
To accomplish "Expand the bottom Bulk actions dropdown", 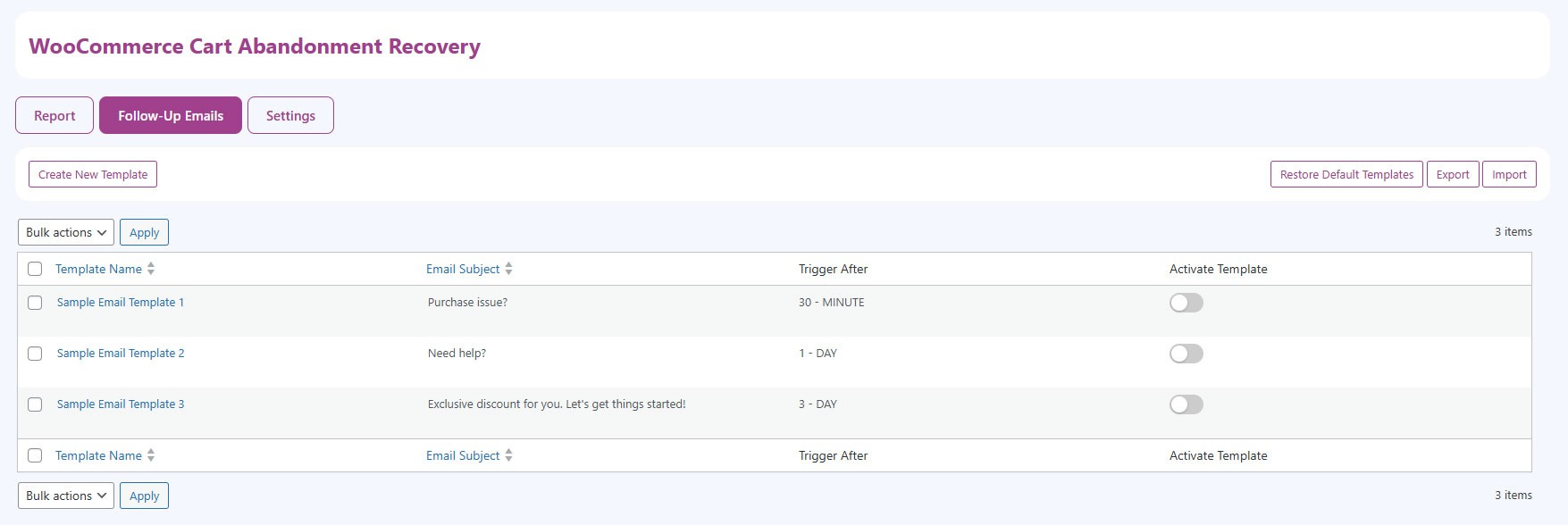I will (x=66, y=496).
